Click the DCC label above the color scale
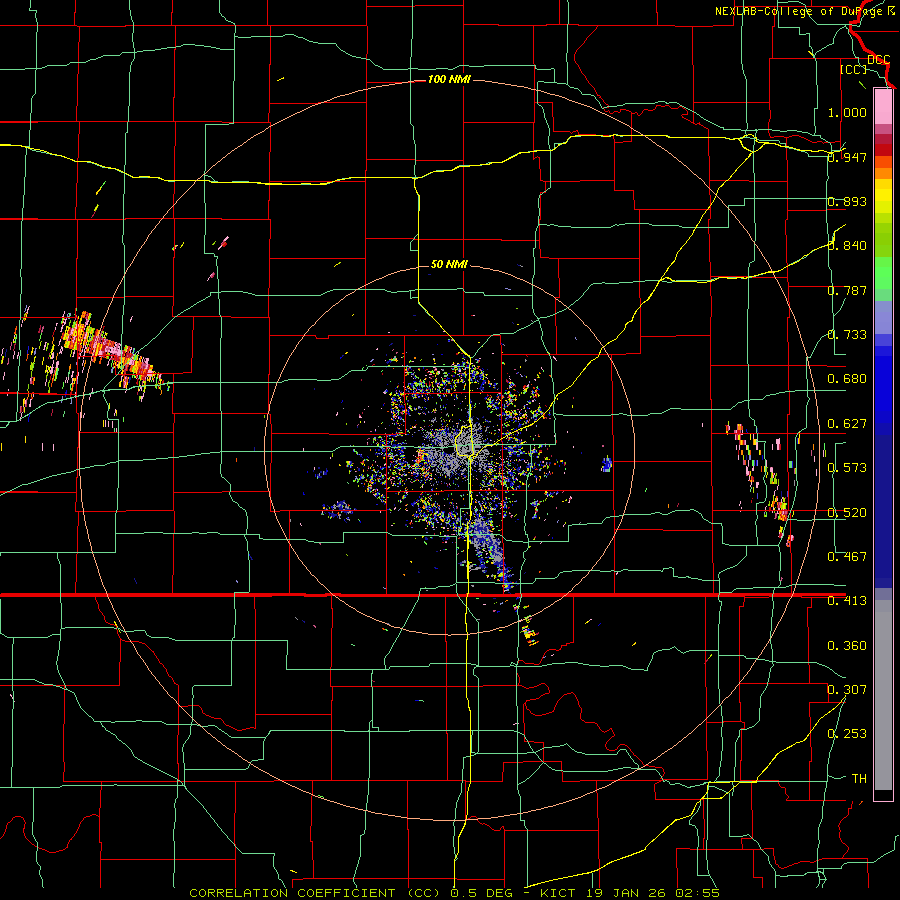The image size is (900, 900). tap(879, 60)
